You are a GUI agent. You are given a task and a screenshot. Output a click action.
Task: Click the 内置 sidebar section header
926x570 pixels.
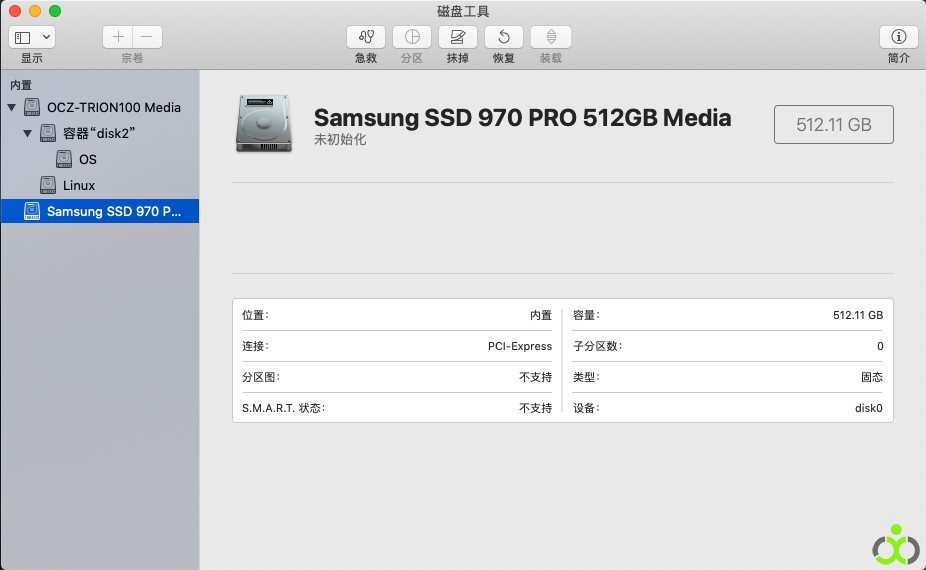click(x=21, y=85)
